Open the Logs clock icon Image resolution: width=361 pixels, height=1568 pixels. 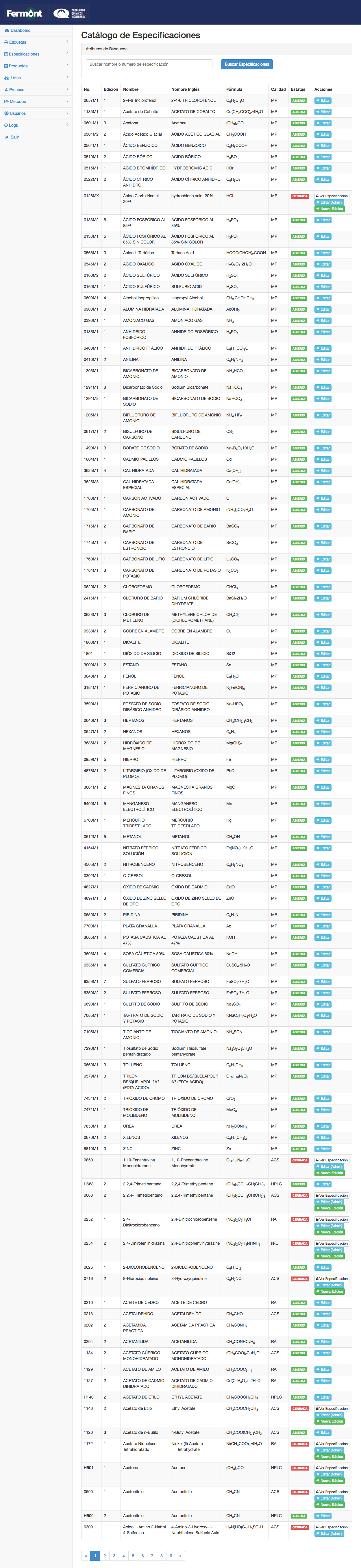[x=6, y=126]
